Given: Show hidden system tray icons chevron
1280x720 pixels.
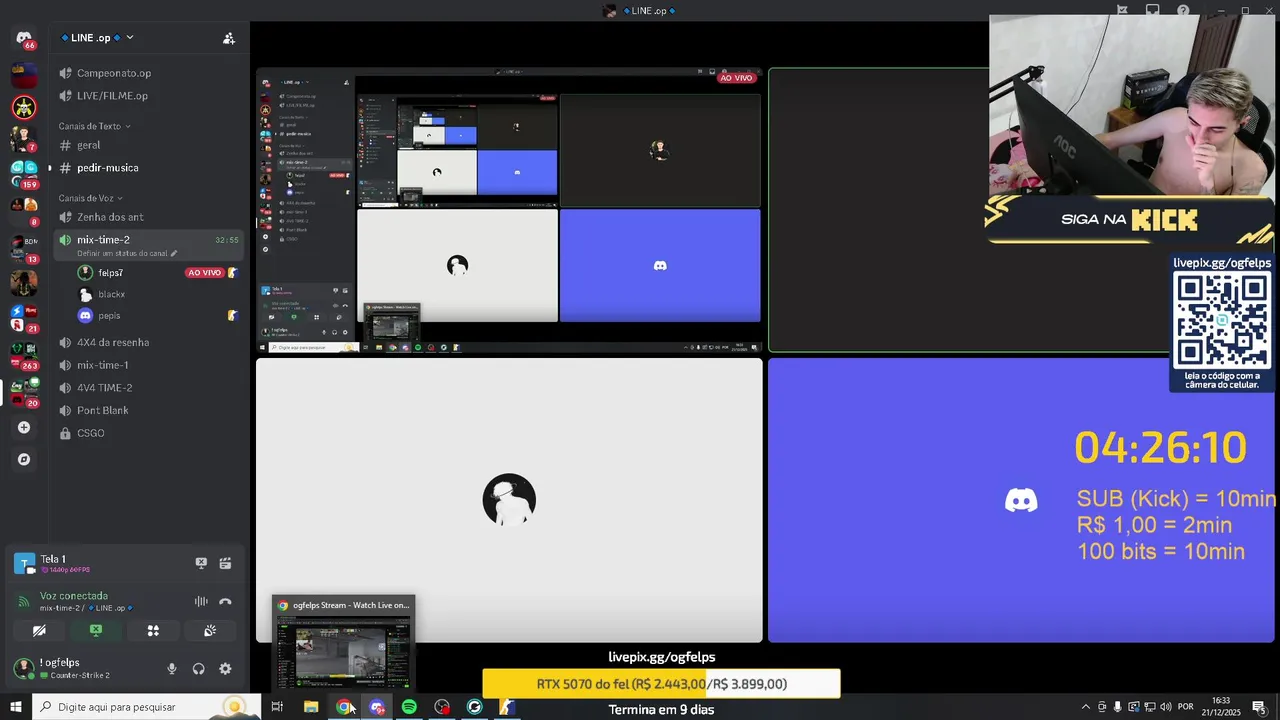Looking at the screenshot, I should click(x=1086, y=707).
